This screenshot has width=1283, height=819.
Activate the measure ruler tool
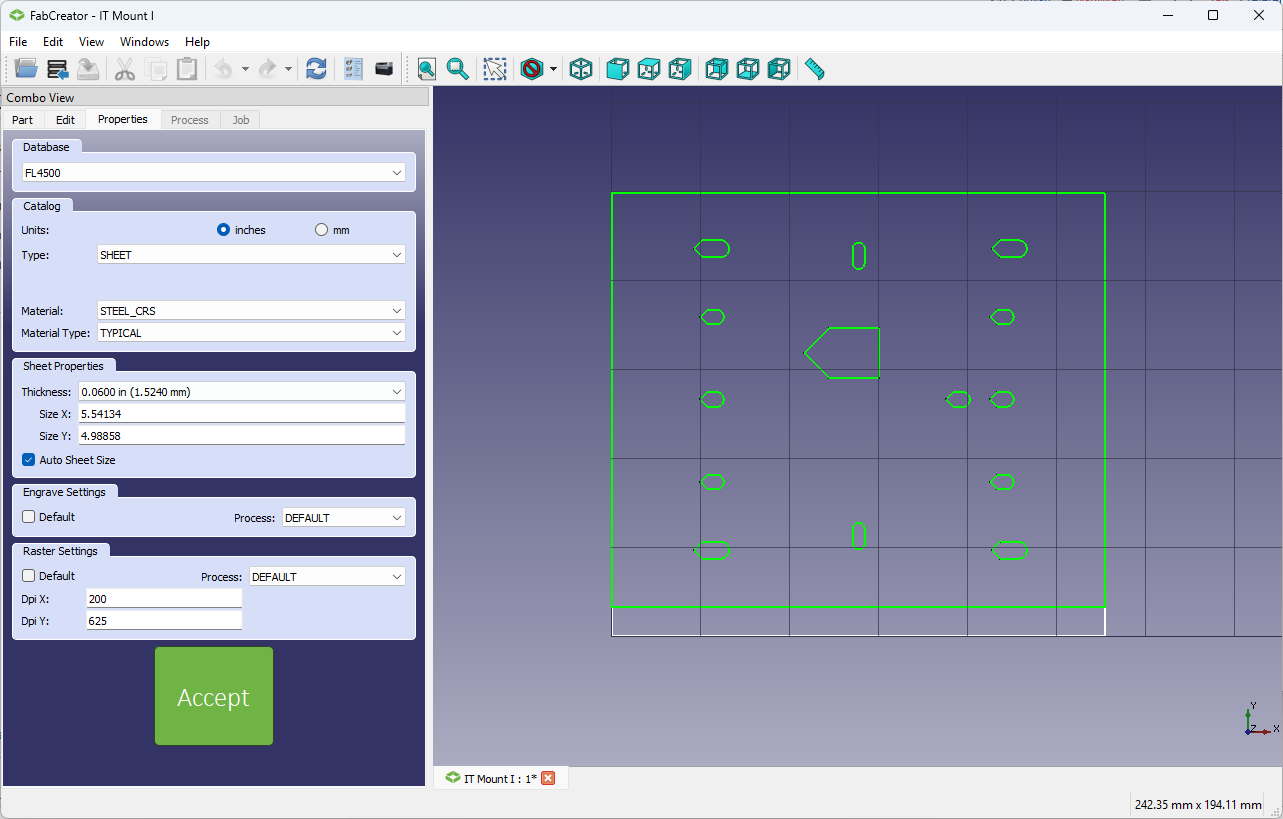pos(815,69)
